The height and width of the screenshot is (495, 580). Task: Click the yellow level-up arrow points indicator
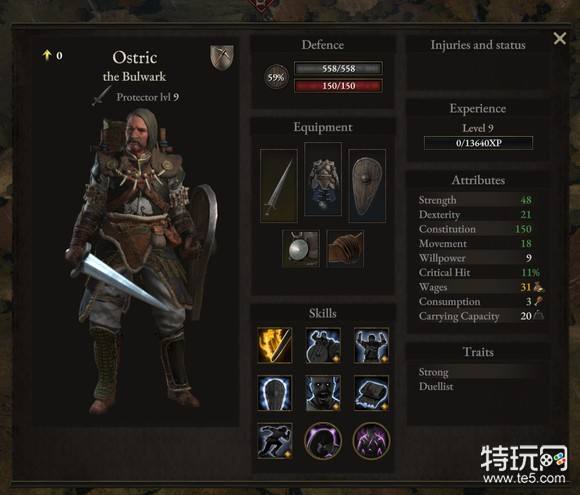click(x=52, y=55)
